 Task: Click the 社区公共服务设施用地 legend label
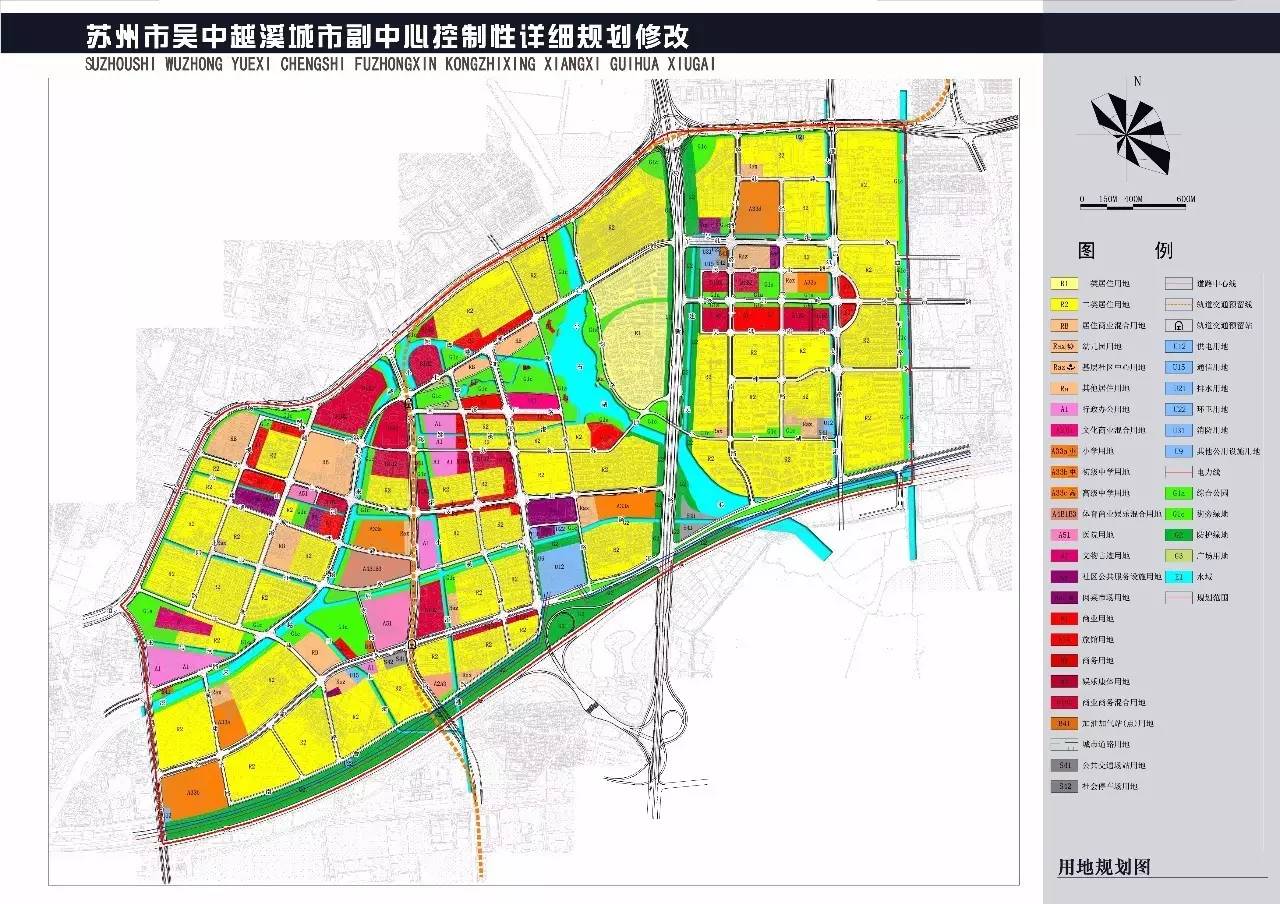[x=1122, y=577]
